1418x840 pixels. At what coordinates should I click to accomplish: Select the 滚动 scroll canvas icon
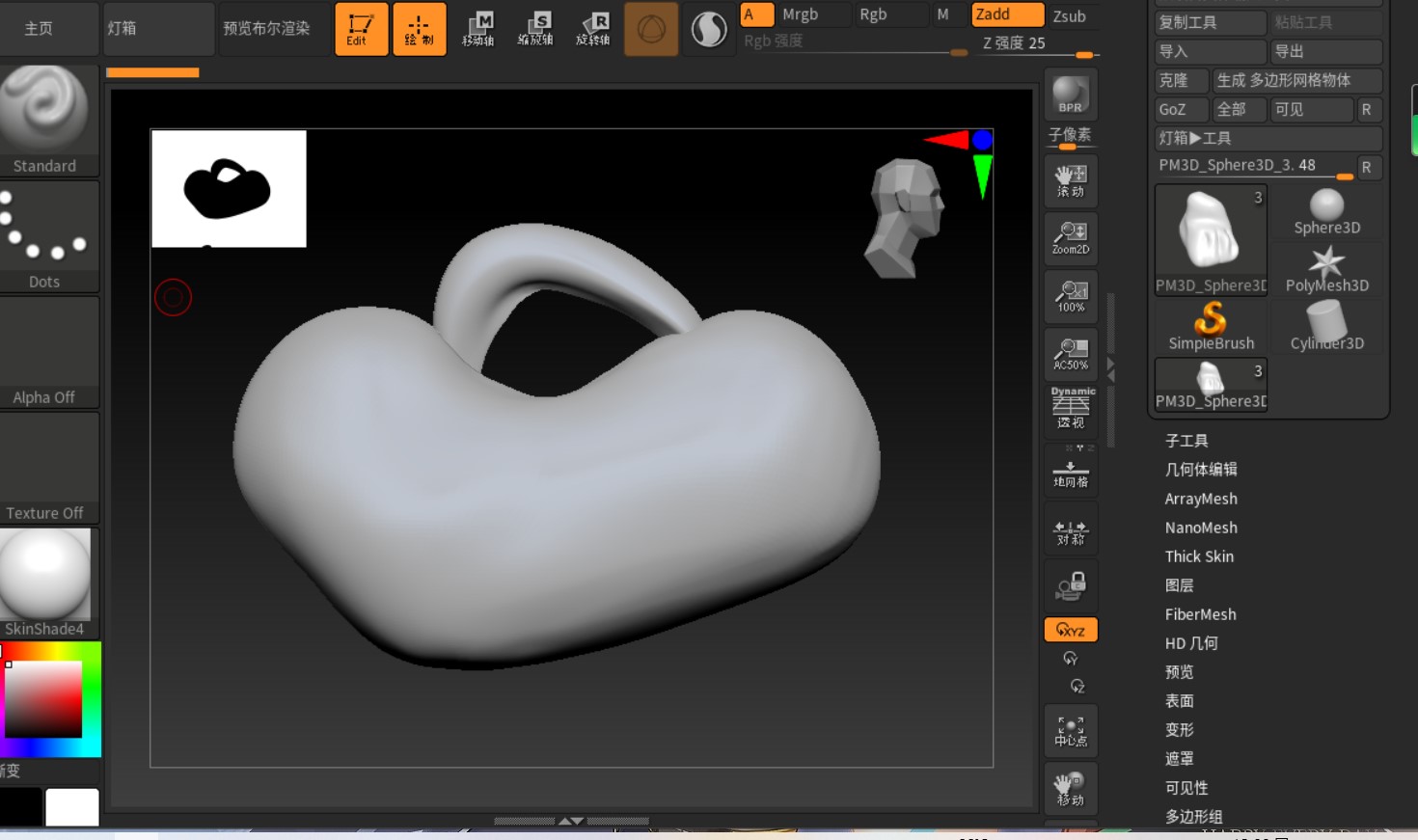tap(1071, 180)
